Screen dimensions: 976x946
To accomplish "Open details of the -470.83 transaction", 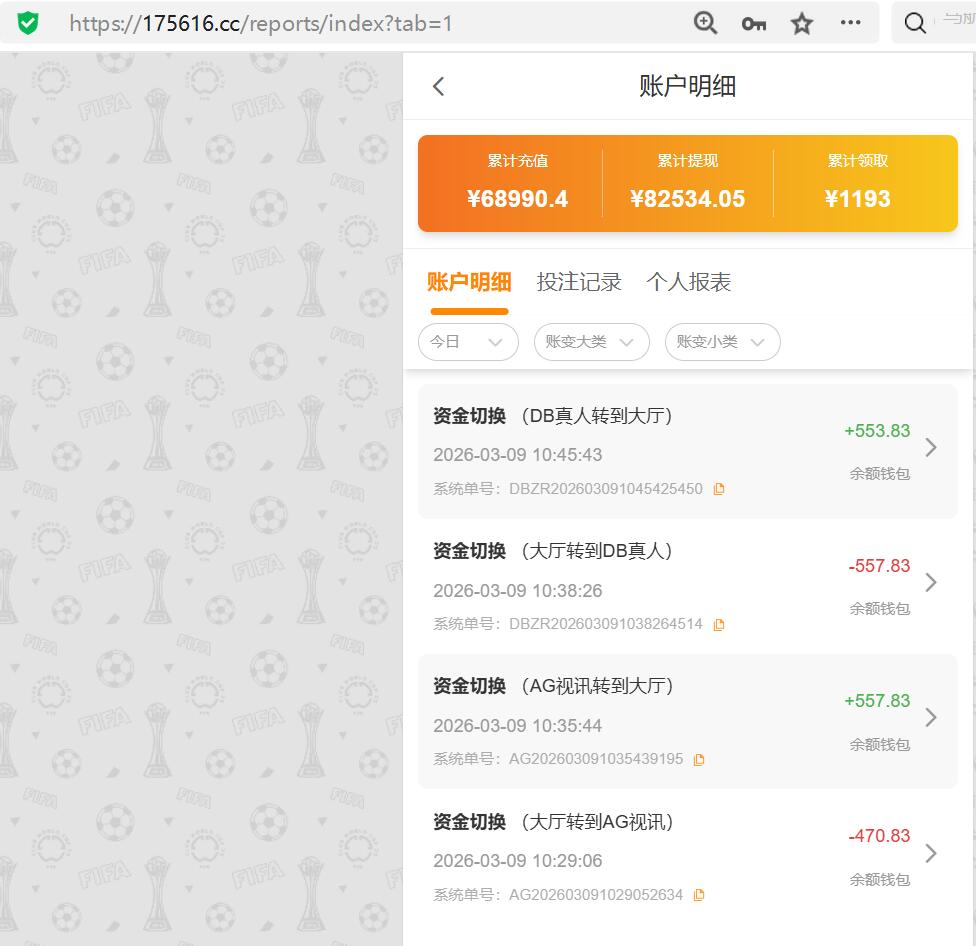I will pyautogui.click(x=930, y=852).
